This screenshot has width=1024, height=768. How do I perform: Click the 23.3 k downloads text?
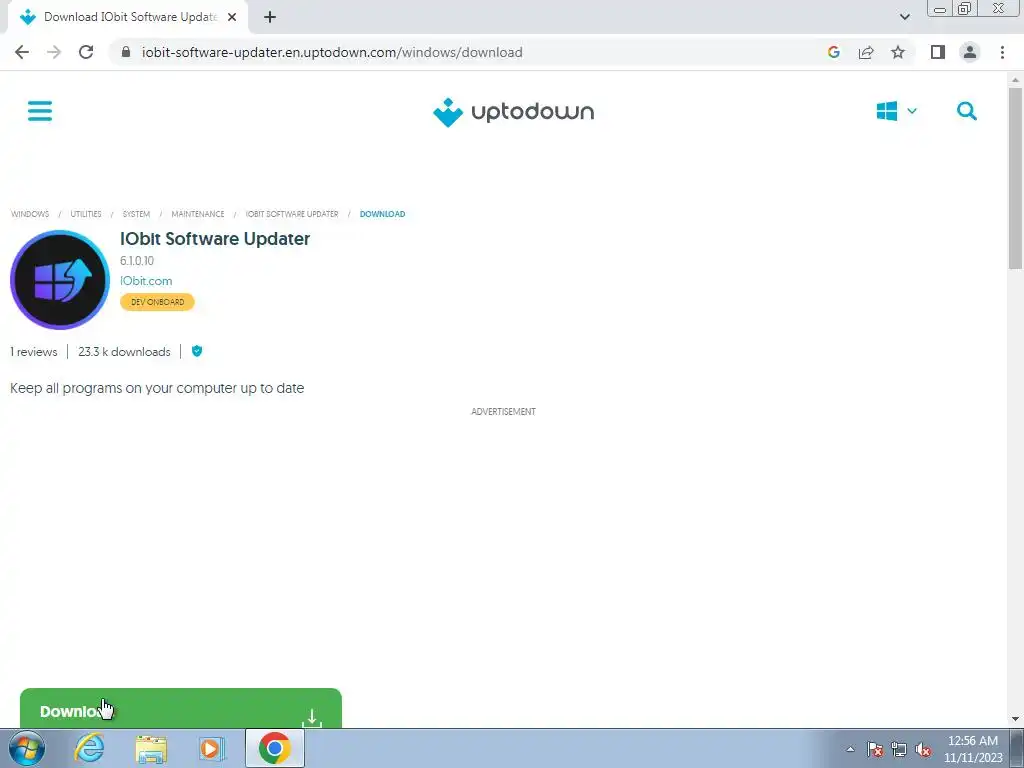click(124, 352)
